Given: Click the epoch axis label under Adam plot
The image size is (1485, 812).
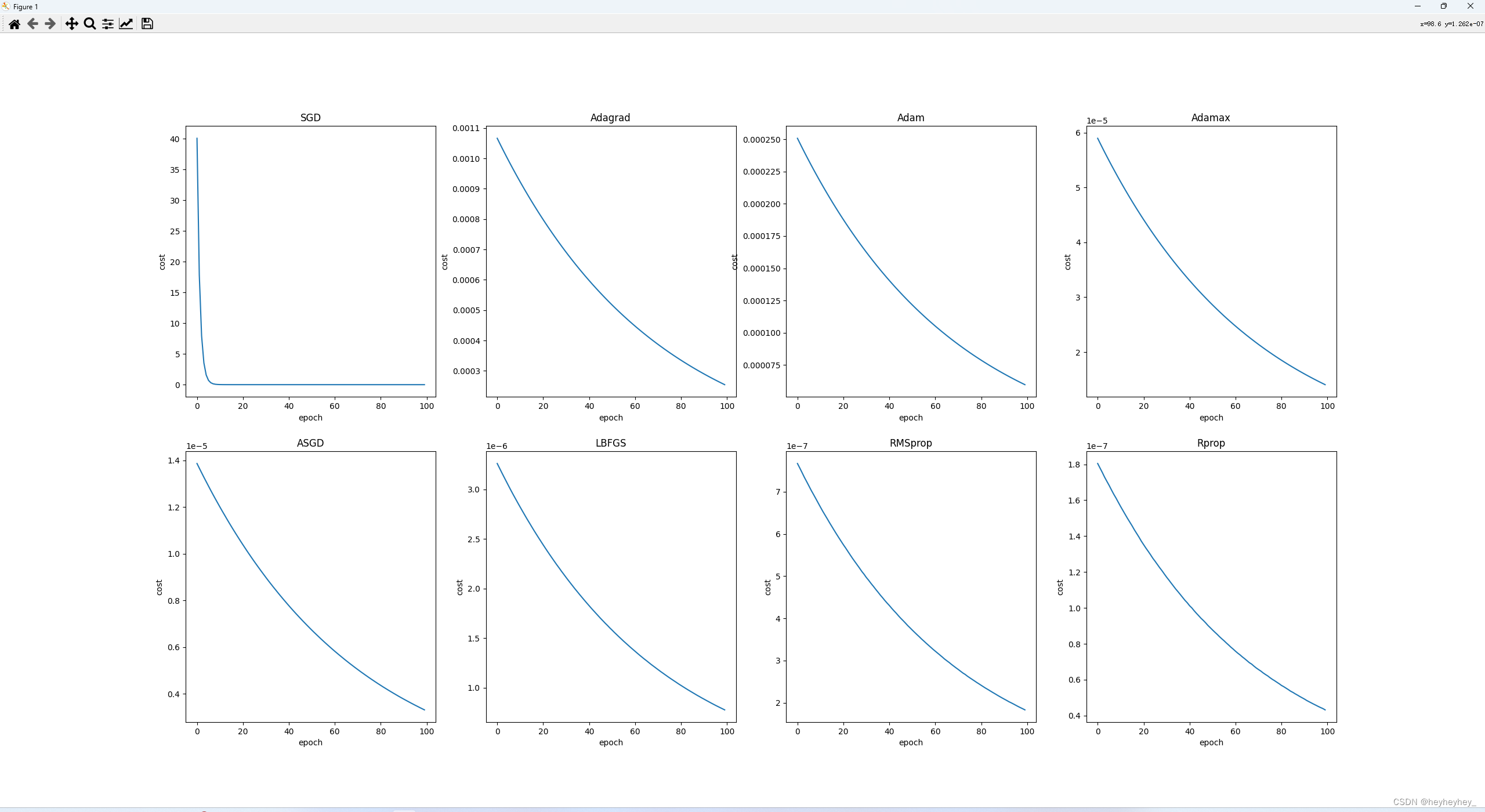Looking at the screenshot, I should [911, 418].
